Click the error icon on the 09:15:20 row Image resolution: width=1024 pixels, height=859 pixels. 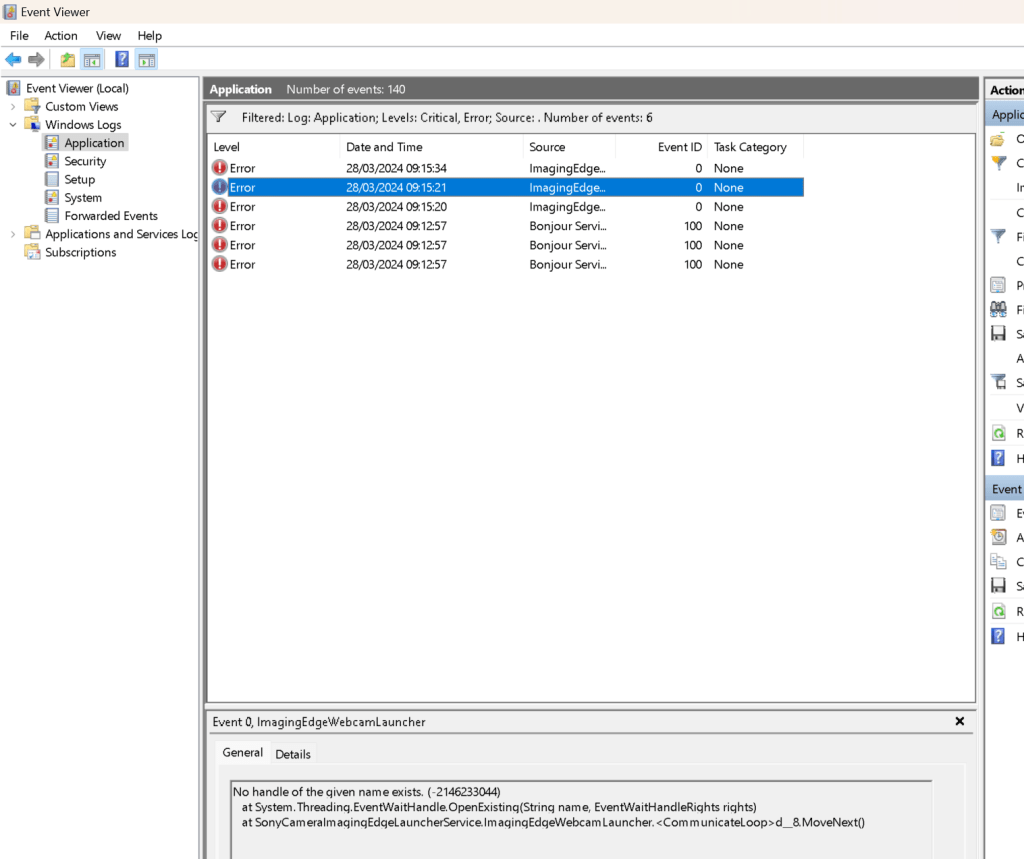pos(220,206)
